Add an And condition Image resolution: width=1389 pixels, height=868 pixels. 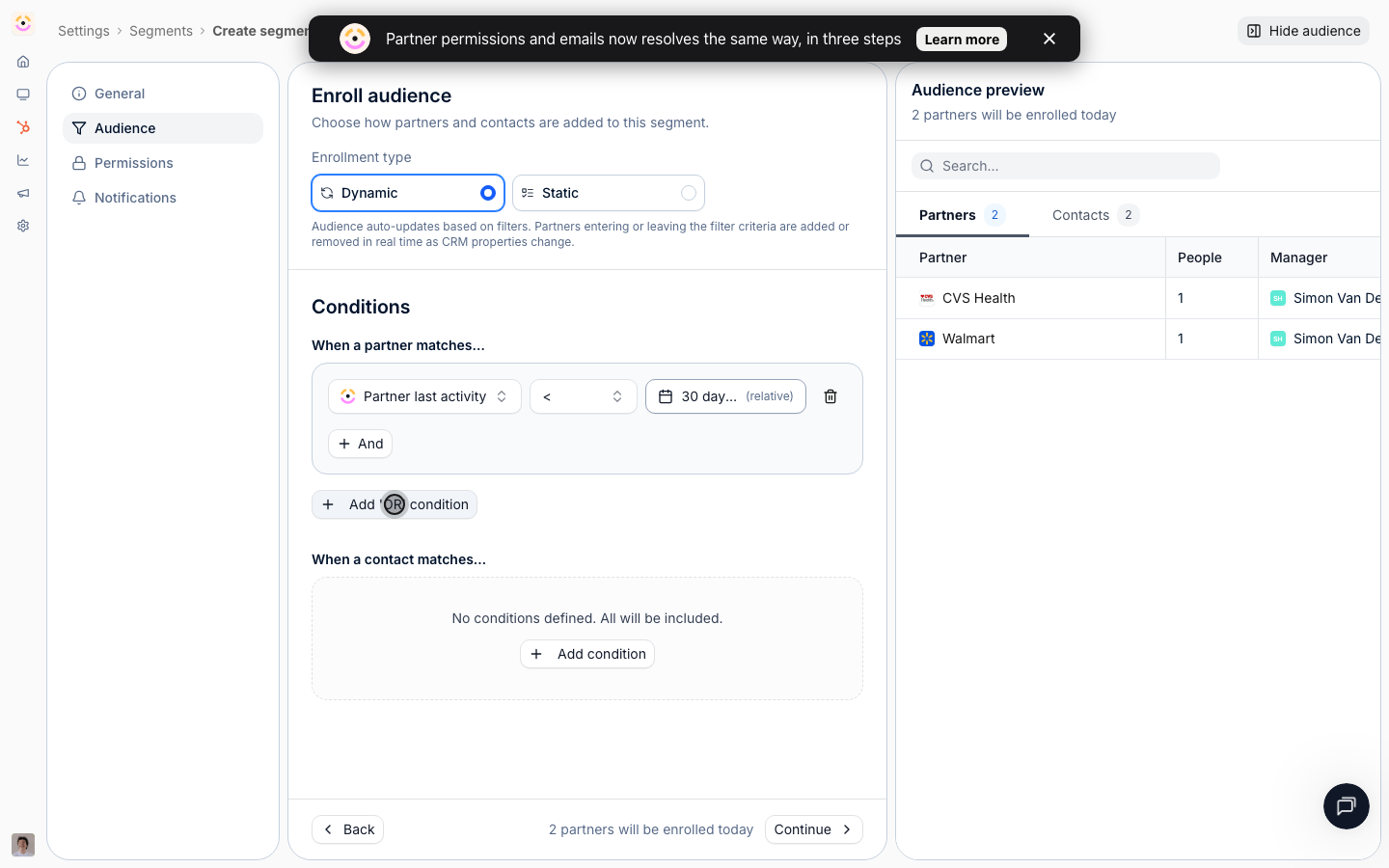point(360,444)
